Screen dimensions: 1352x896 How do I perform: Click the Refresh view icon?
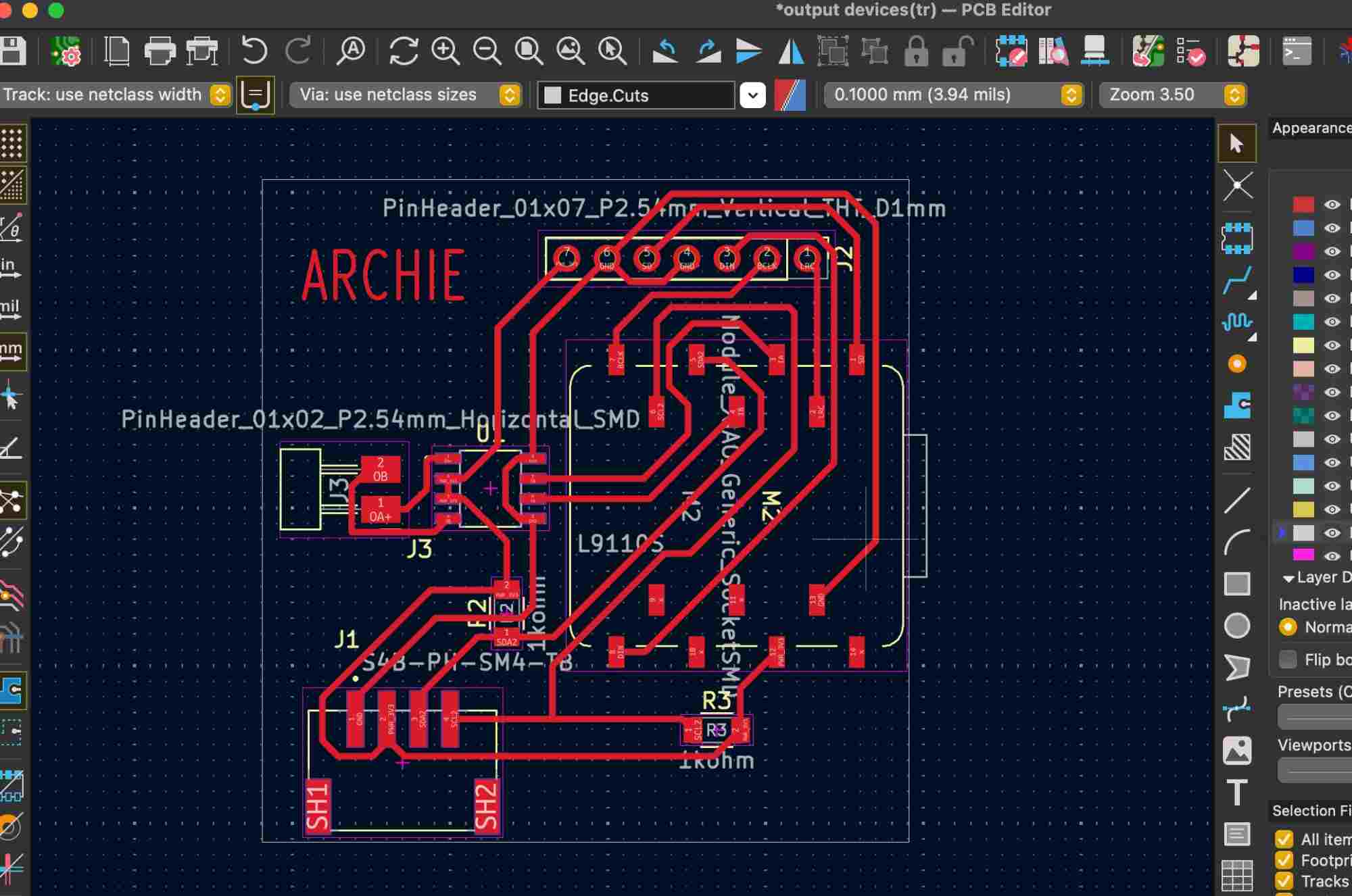[x=404, y=52]
